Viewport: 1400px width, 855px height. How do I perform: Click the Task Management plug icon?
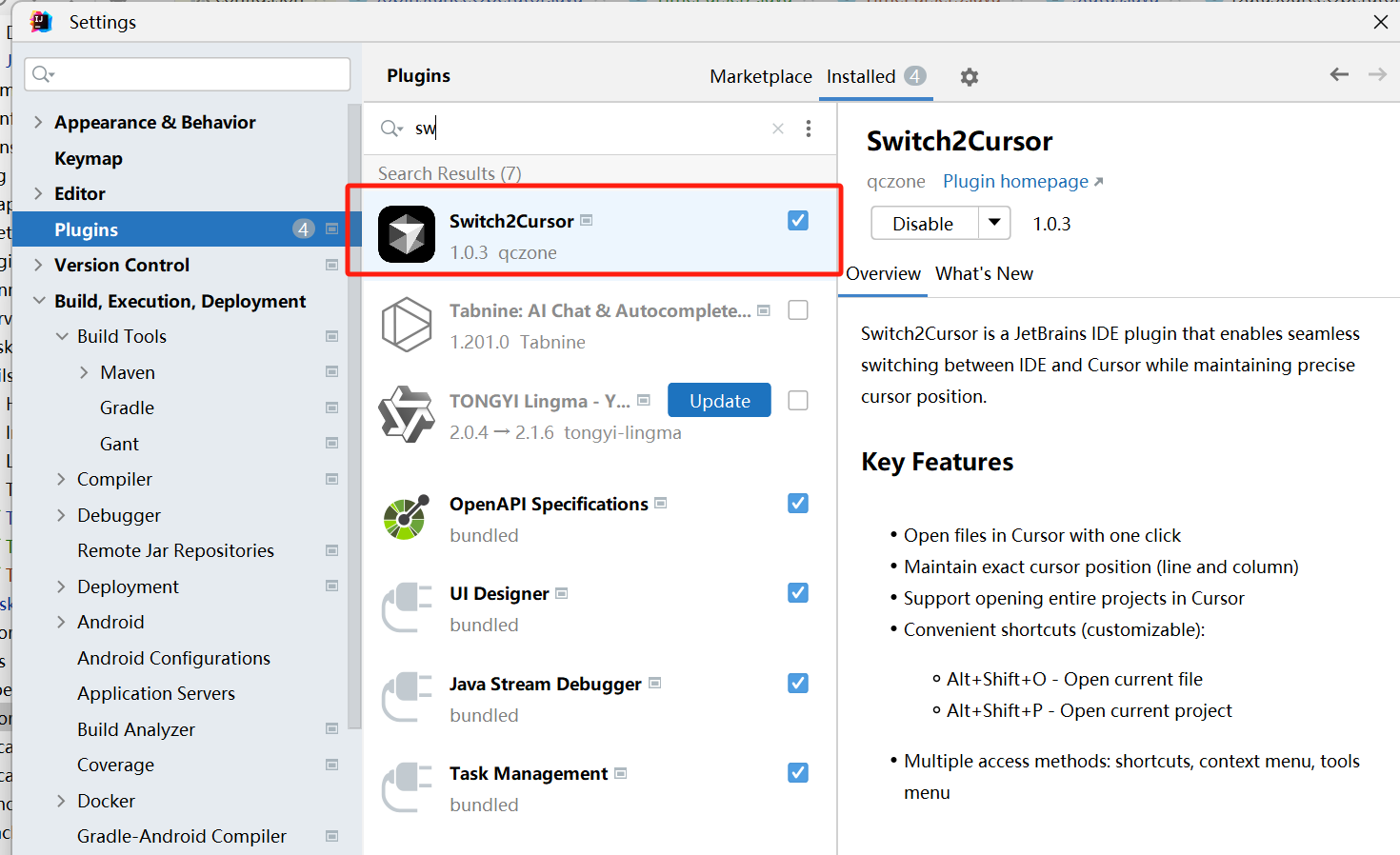[407, 787]
